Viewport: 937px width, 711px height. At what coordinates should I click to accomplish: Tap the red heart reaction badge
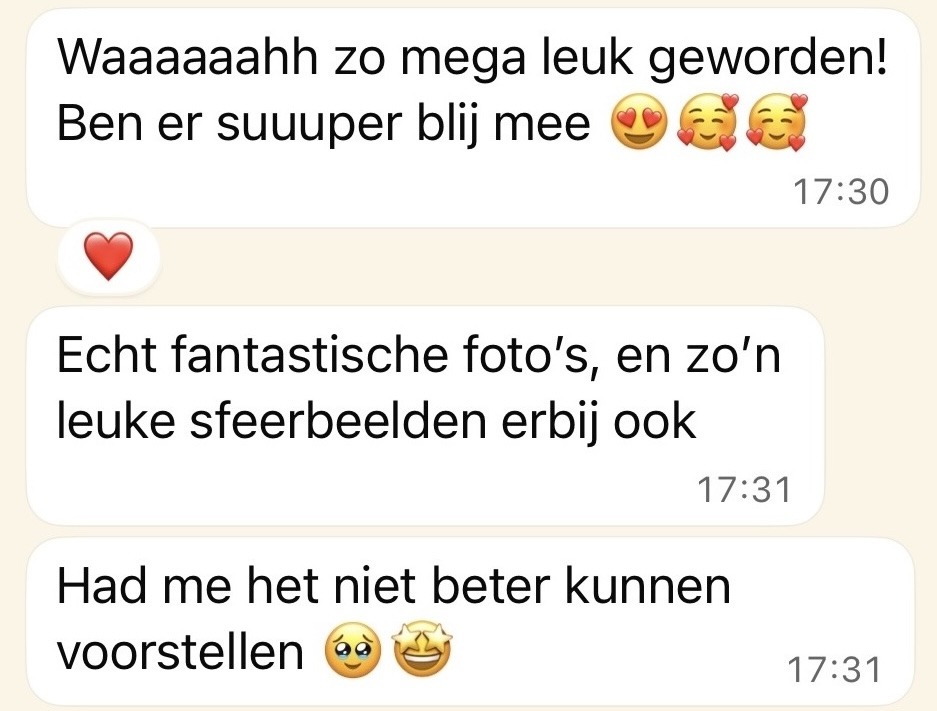109,256
